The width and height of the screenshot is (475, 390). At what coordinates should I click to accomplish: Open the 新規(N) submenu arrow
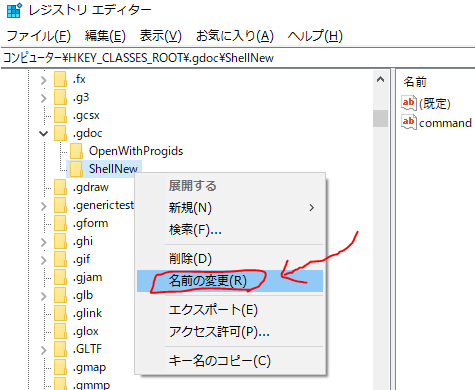click(312, 208)
